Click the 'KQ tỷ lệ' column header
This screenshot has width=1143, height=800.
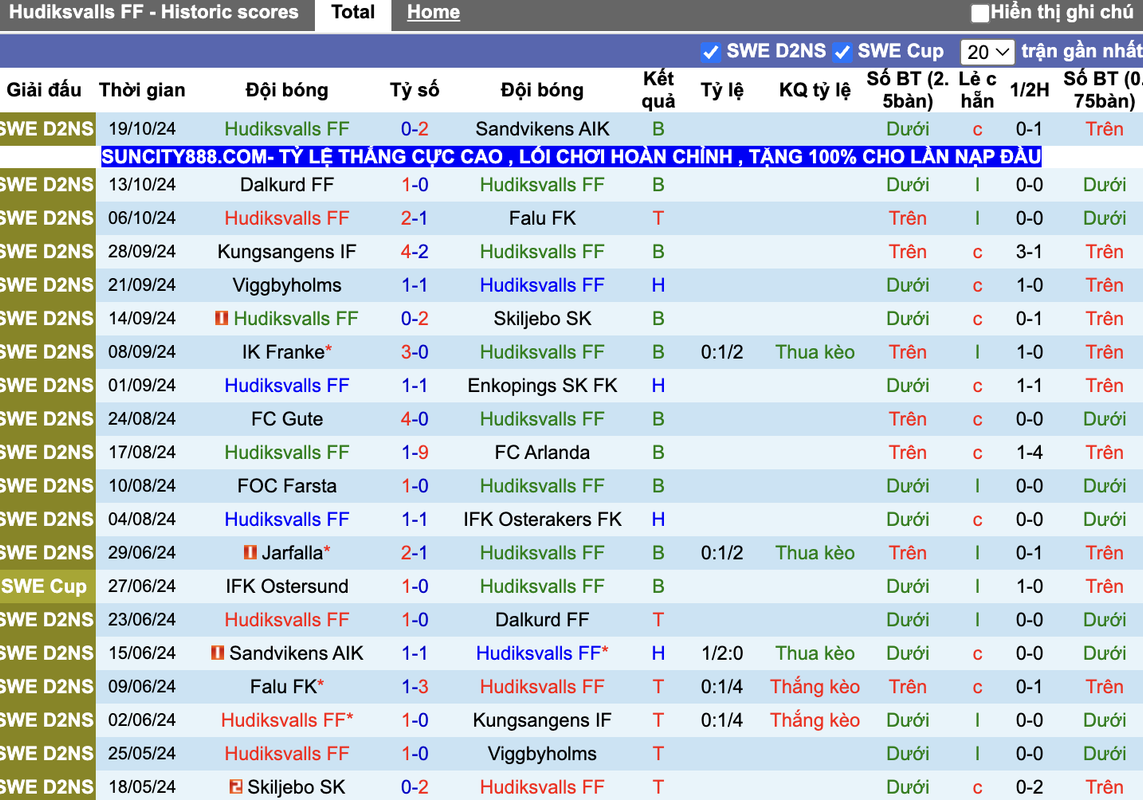point(815,90)
